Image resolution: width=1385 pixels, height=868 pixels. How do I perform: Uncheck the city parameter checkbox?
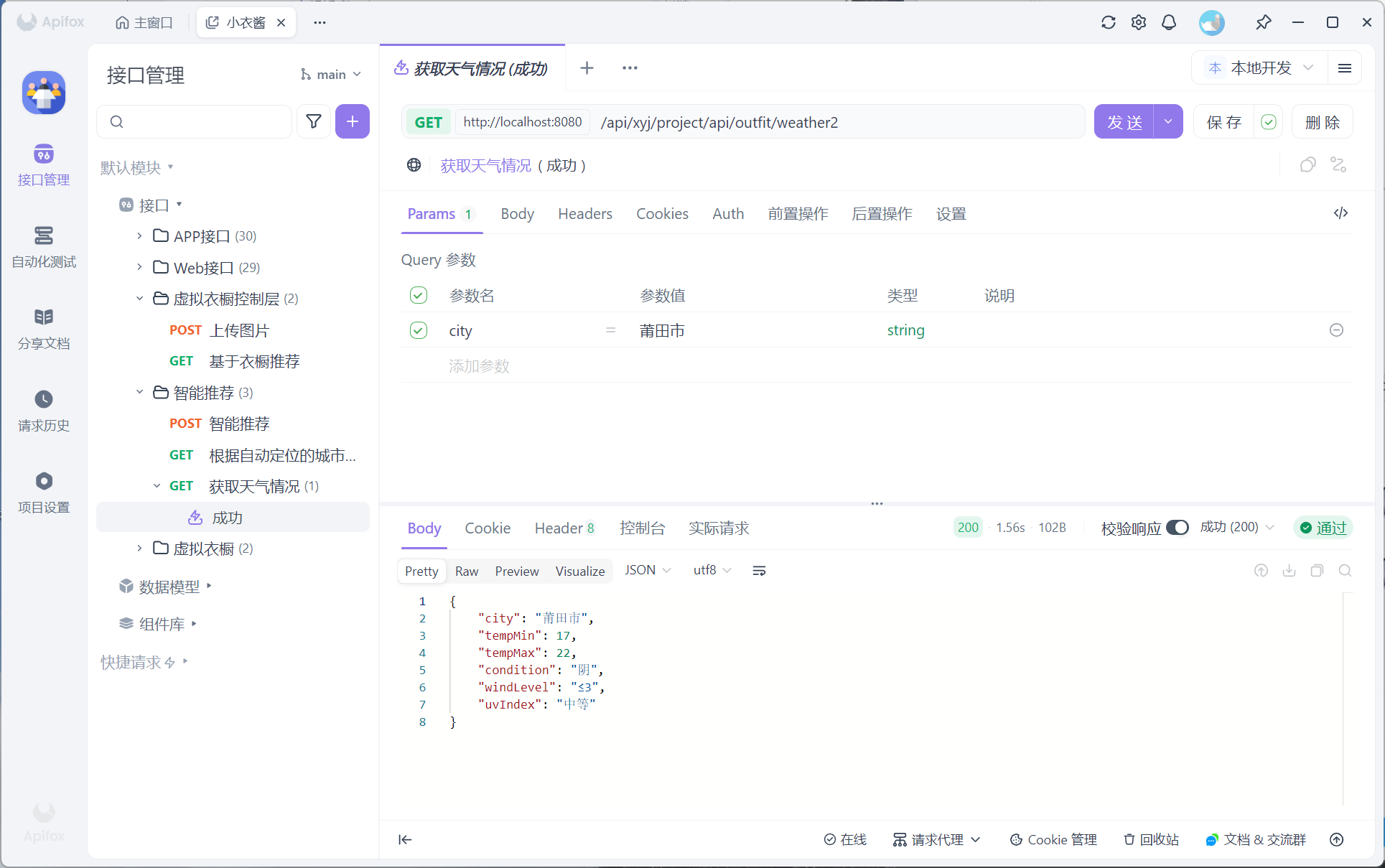click(419, 330)
